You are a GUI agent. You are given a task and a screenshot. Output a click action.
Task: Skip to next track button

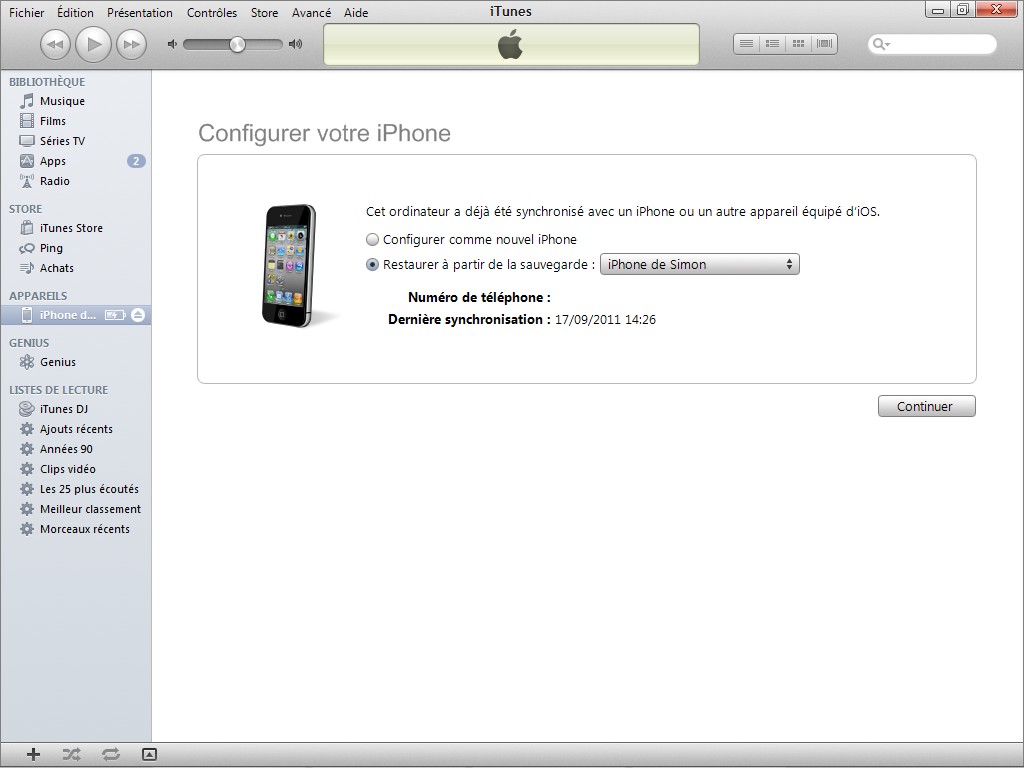pos(131,44)
